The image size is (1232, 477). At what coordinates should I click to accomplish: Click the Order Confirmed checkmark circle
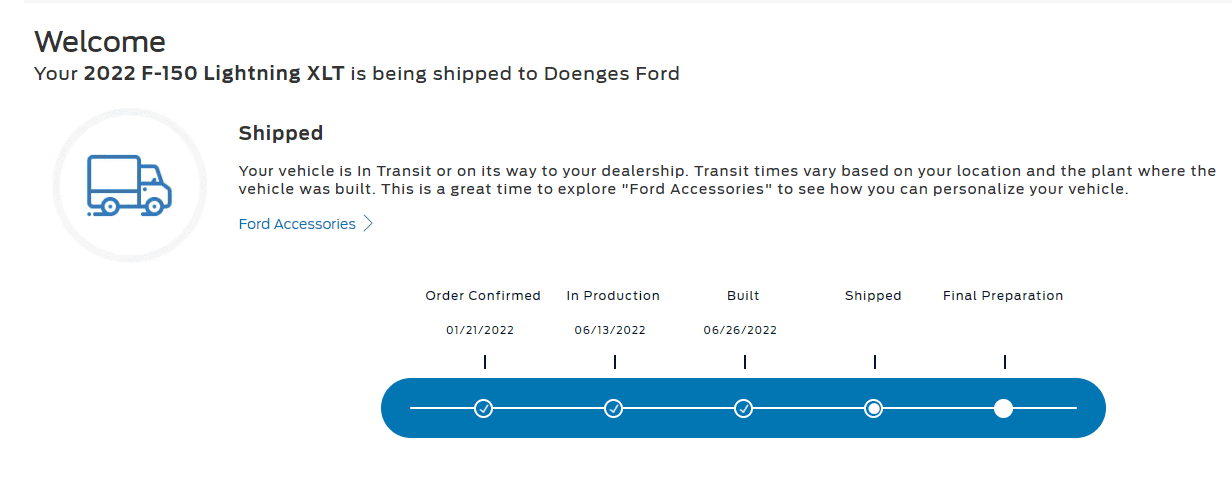click(484, 408)
